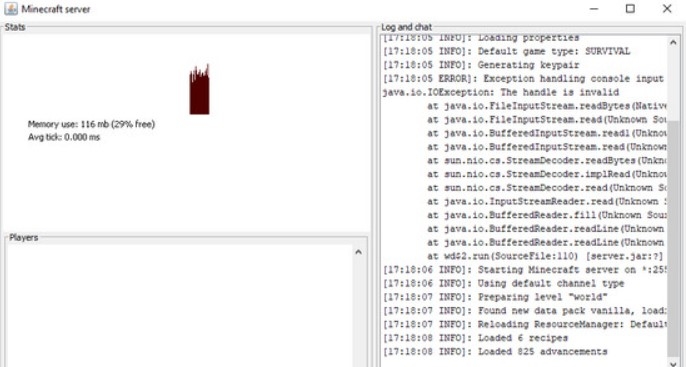Click the 'FileInputStream.readBytes' stack trace line
The width and height of the screenshot is (686, 367).
[547, 106]
